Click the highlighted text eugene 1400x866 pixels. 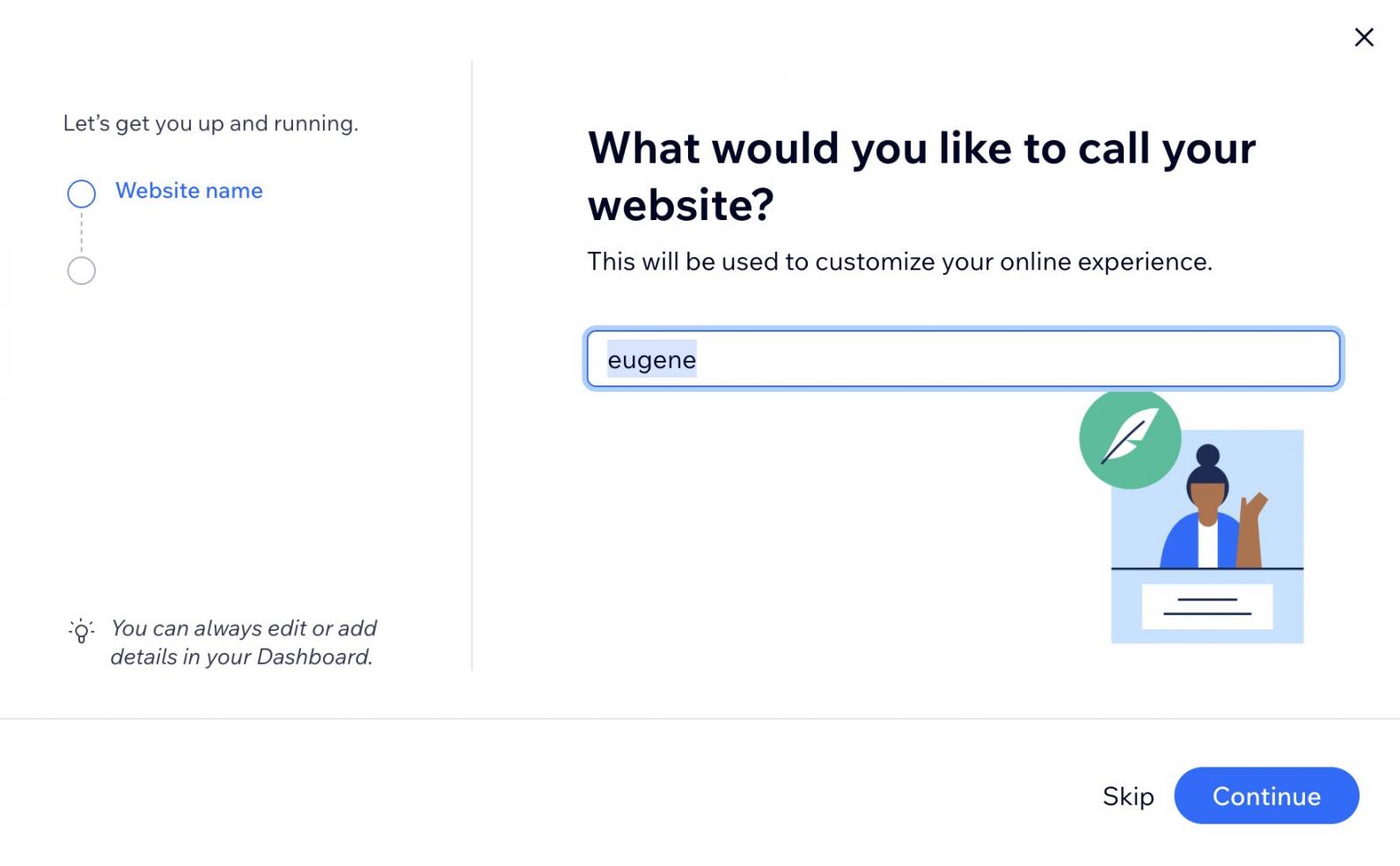pos(652,359)
